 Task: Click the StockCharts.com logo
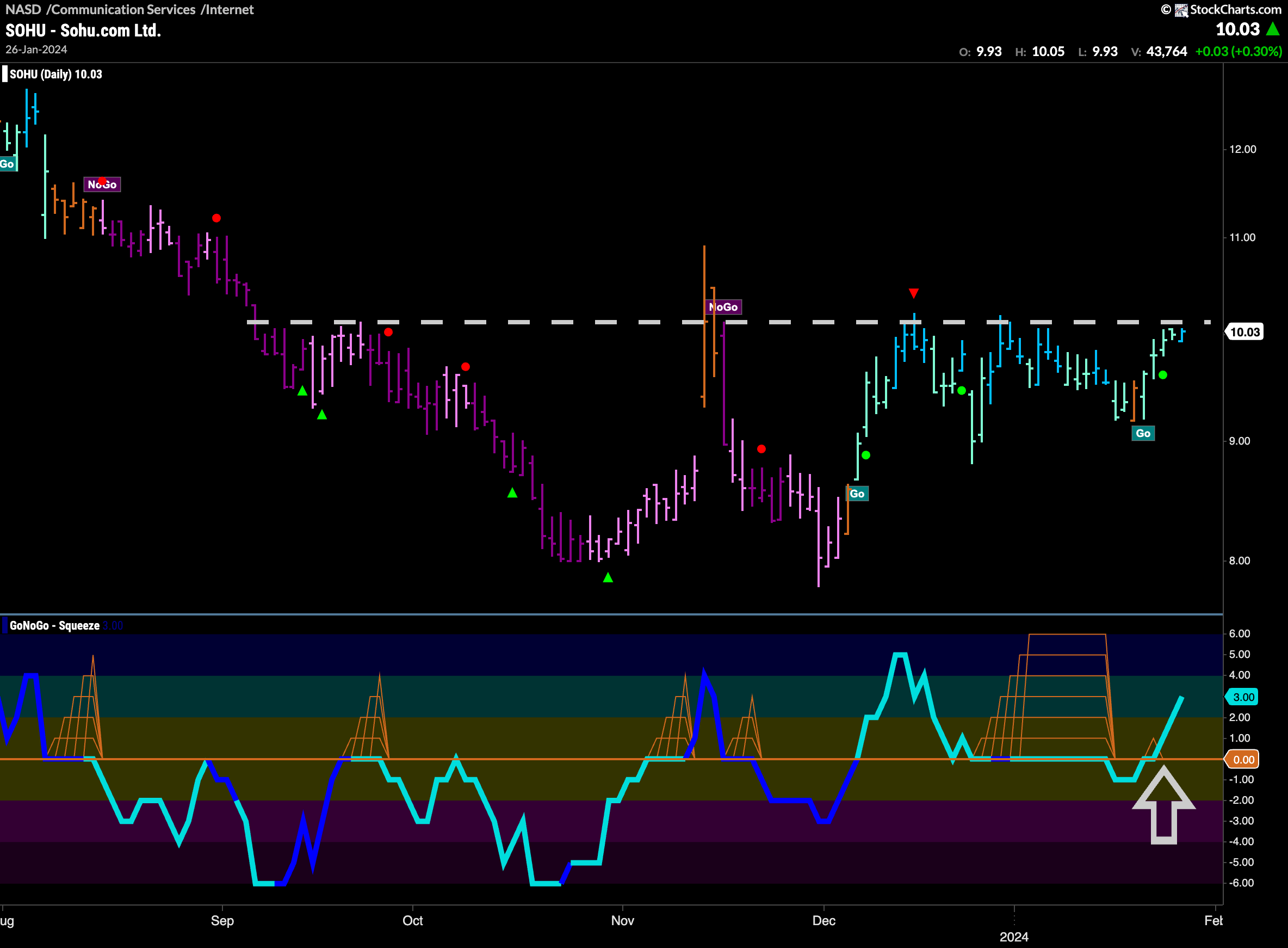1221,10
